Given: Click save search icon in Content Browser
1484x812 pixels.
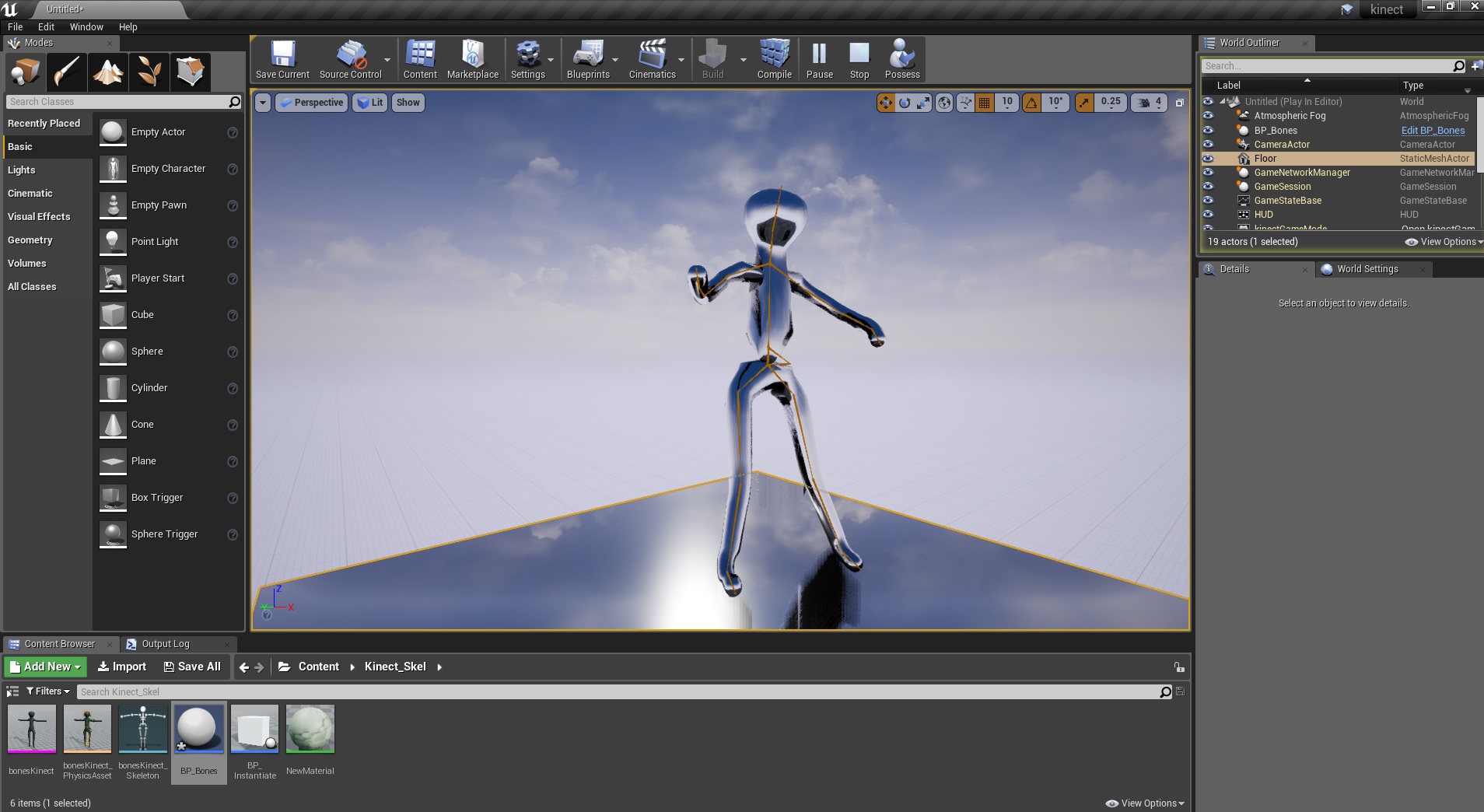Looking at the screenshot, I should (x=1181, y=691).
